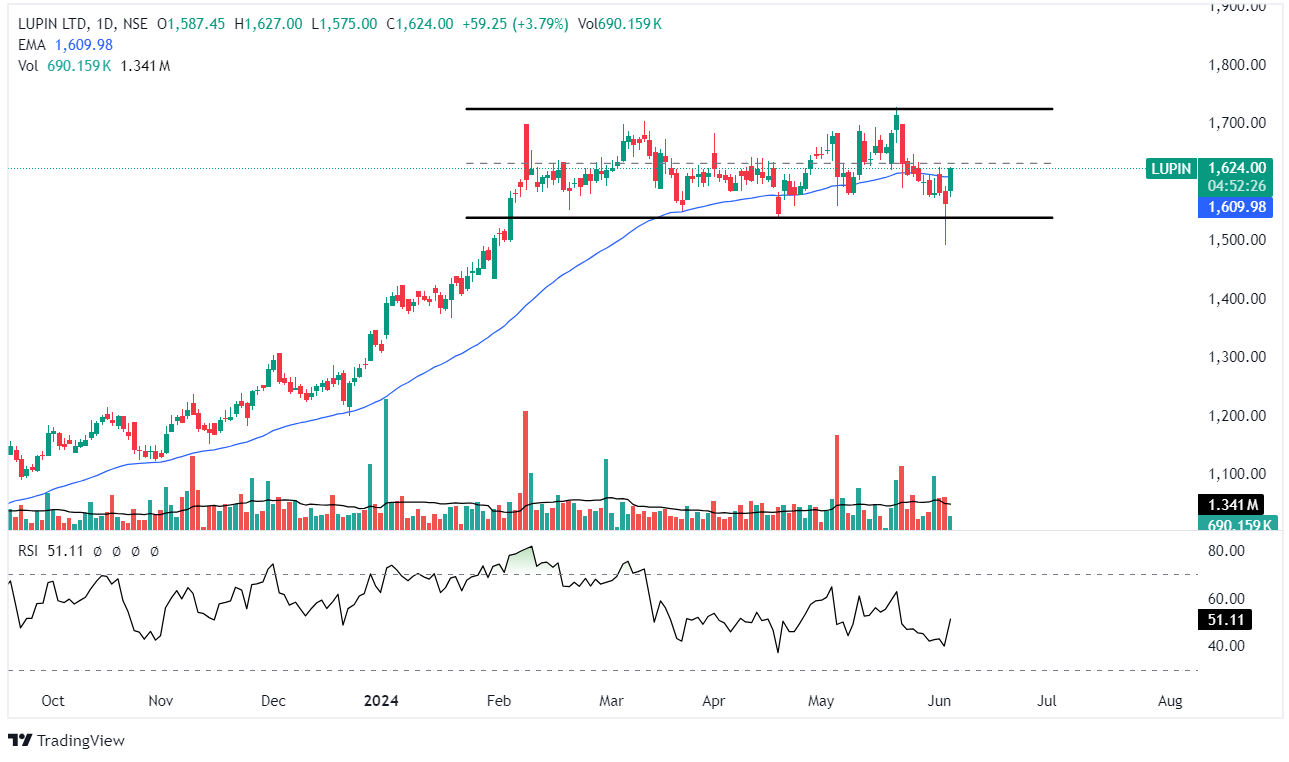The width and height of the screenshot is (1289, 762).
Task: Click the tallest green volume bar
Action: [x=386, y=460]
